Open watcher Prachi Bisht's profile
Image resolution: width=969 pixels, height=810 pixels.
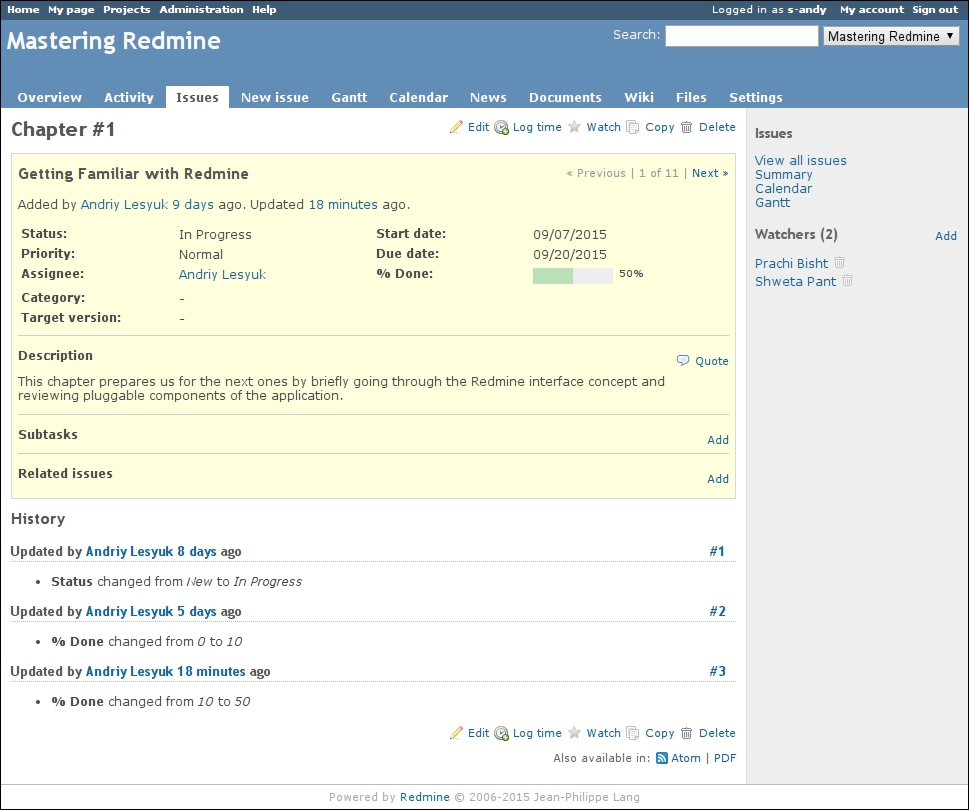pos(791,263)
